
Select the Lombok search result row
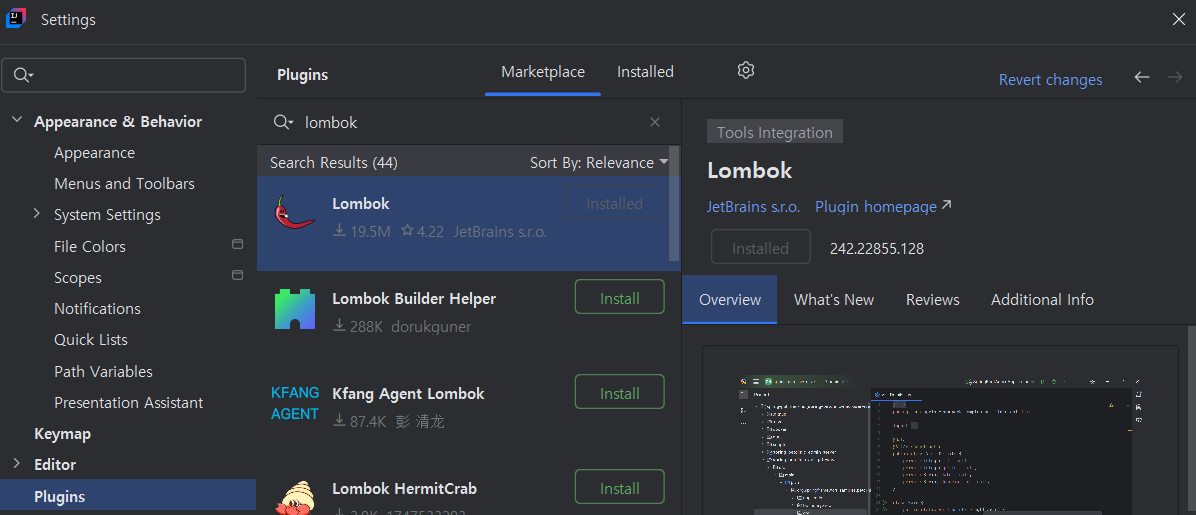[x=462, y=224]
